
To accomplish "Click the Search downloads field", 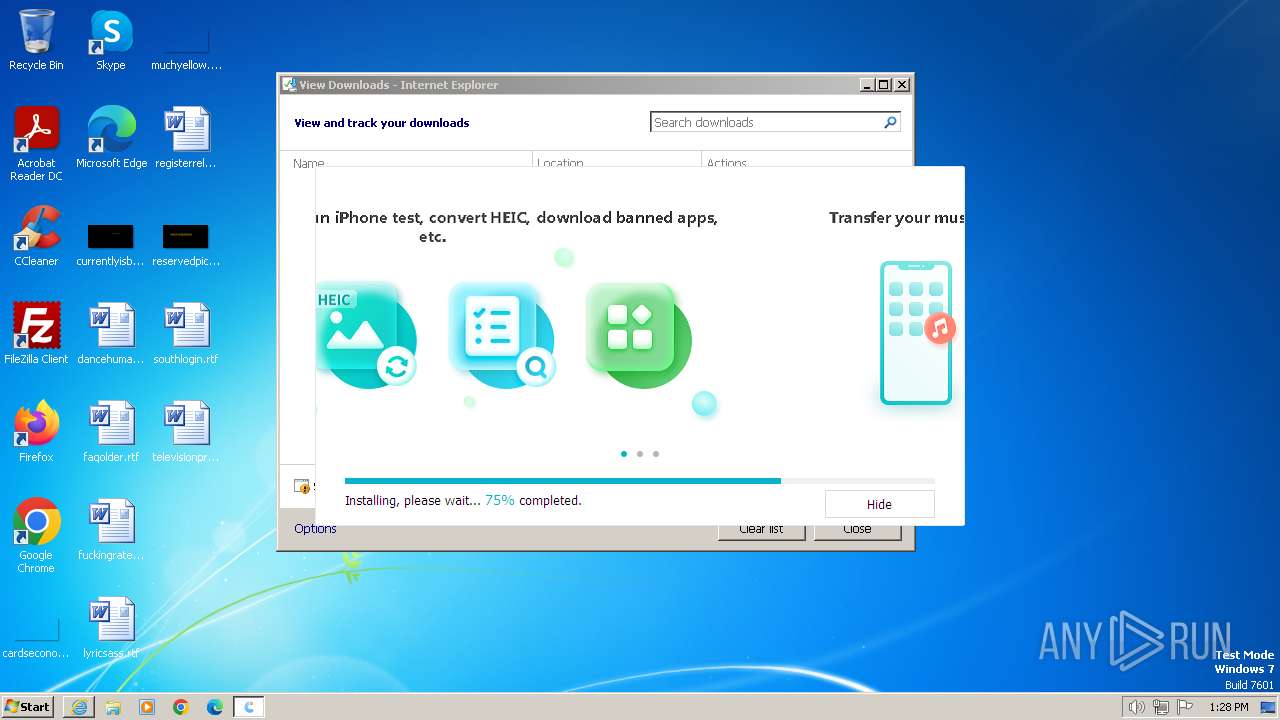I will coord(766,122).
